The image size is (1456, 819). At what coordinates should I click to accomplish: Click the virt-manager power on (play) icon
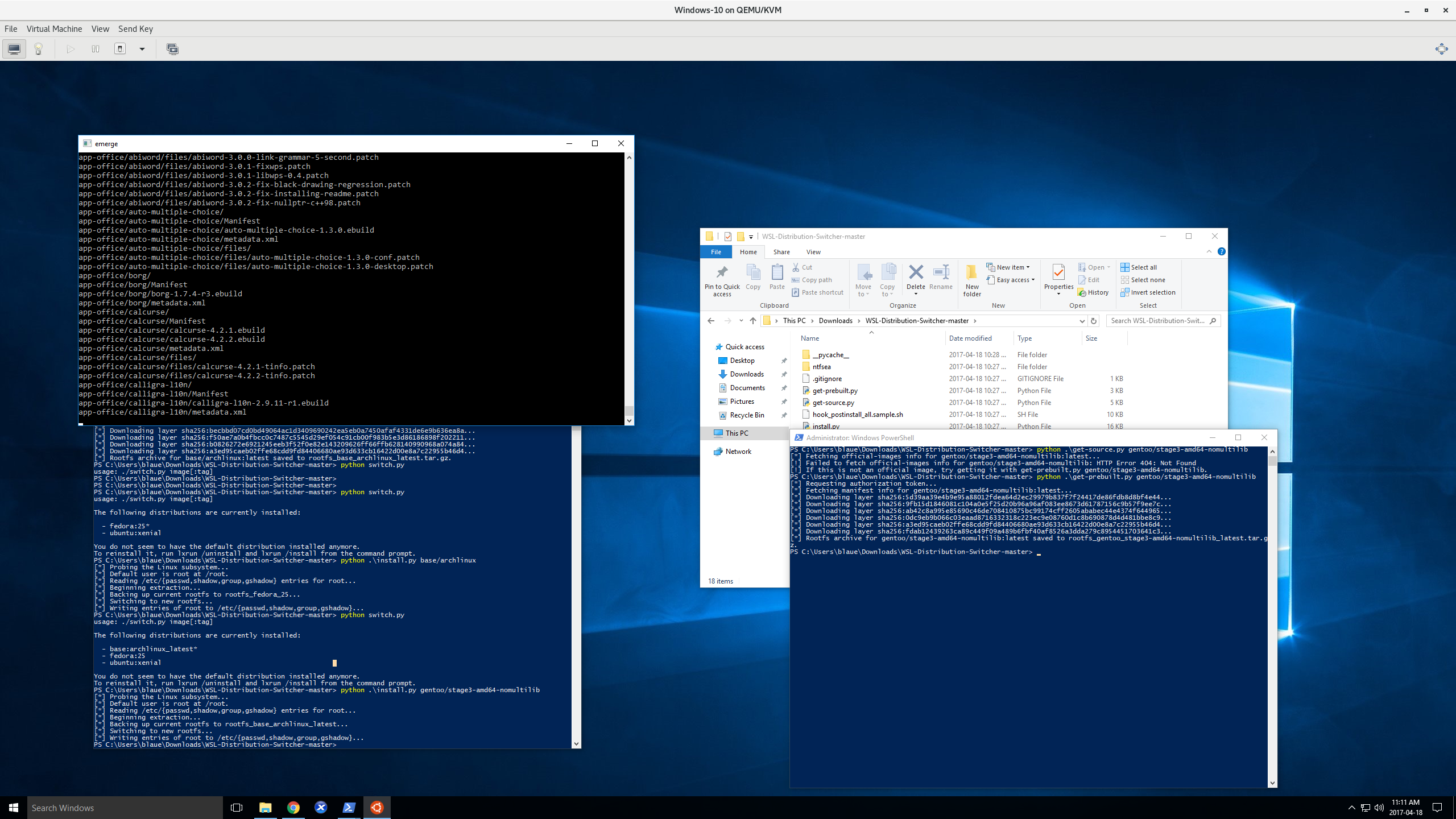tap(71, 49)
